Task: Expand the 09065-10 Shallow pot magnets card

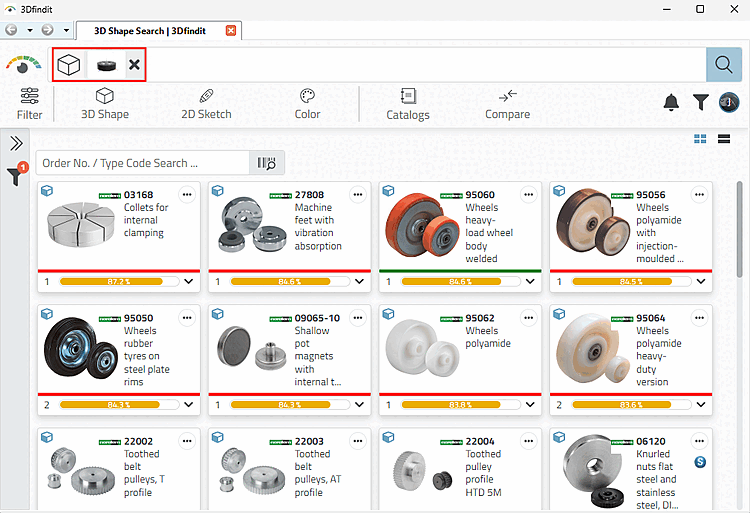Action: [360, 405]
